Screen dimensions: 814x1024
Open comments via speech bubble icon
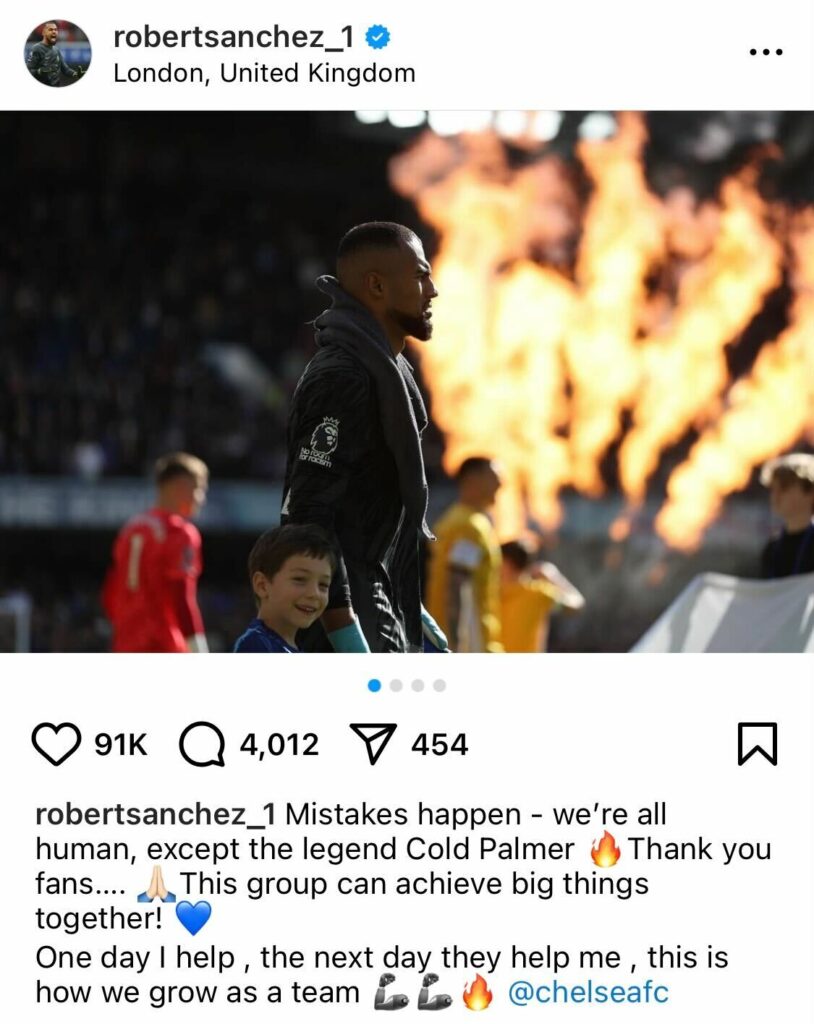(203, 744)
